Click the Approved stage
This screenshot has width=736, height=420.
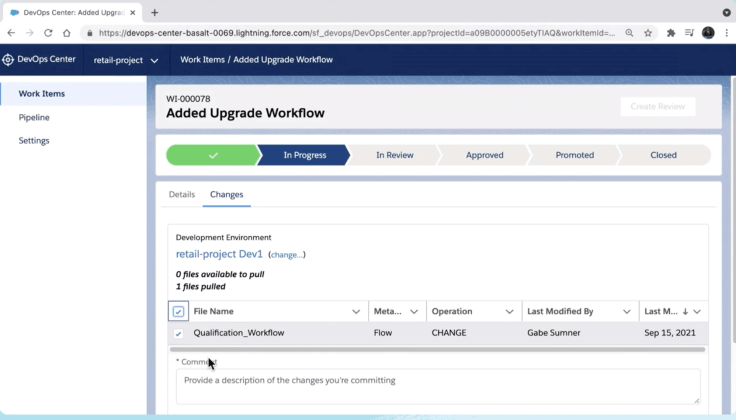click(484, 155)
